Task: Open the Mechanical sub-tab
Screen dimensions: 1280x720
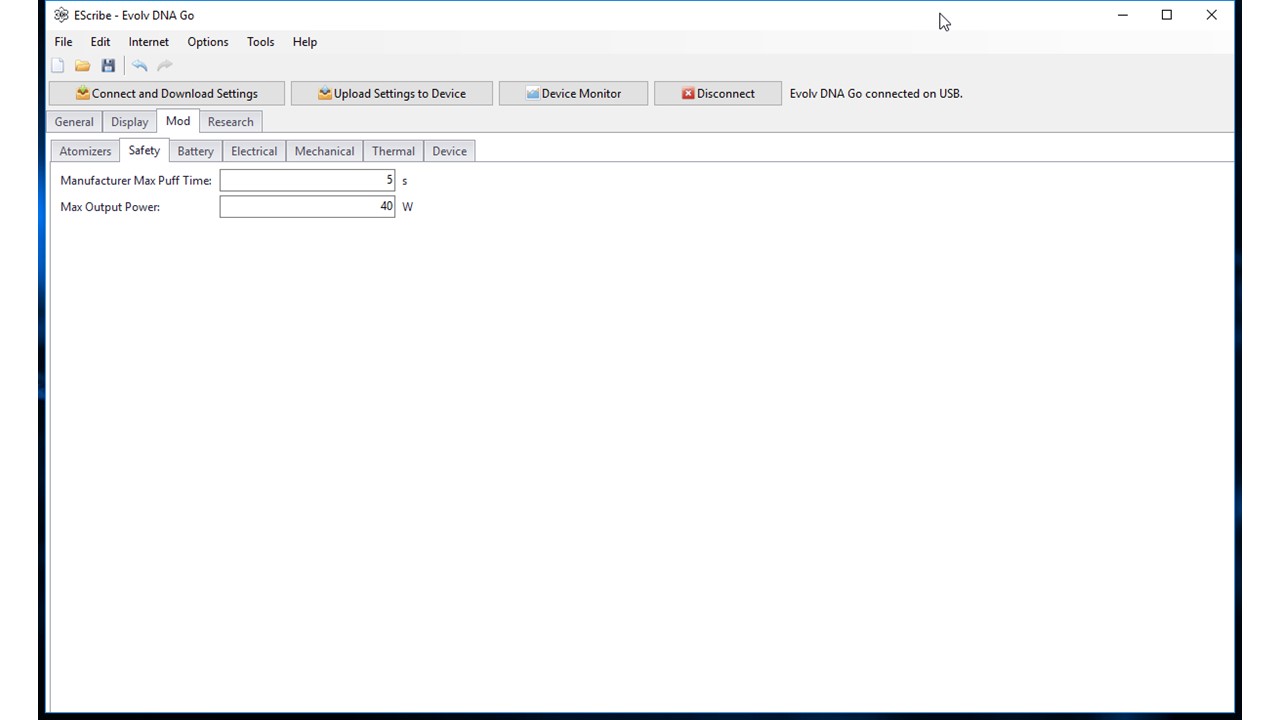Action: click(x=324, y=151)
